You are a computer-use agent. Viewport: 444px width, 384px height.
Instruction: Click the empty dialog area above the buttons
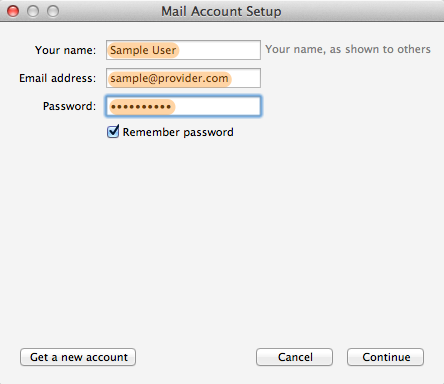222,240
